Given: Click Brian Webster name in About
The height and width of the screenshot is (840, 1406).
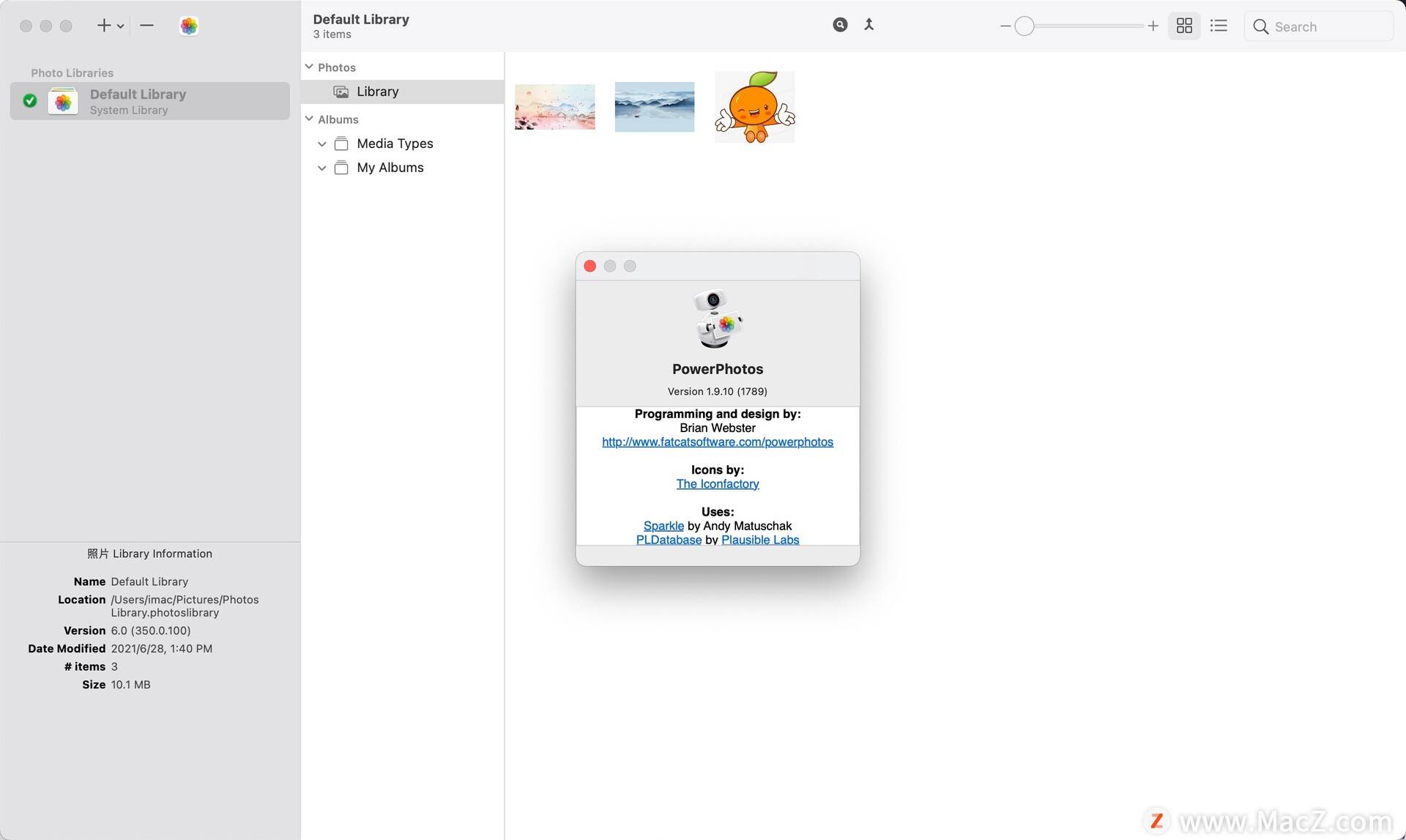Looking at the screenshot, I should pos(718,428).
